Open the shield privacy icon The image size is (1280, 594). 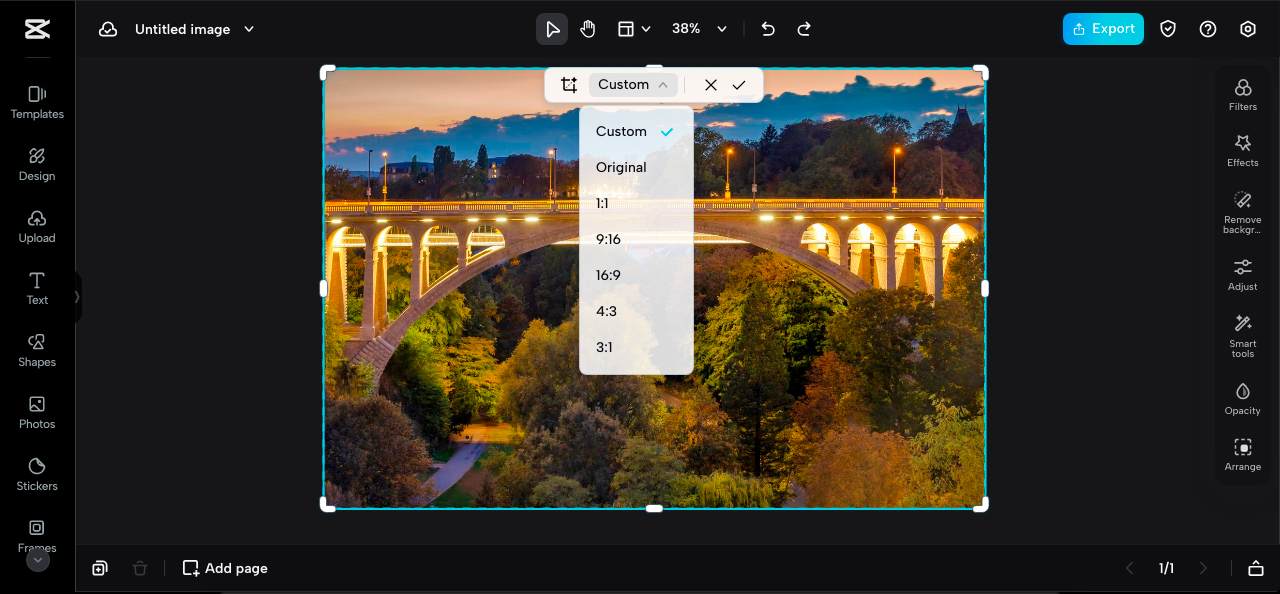(1168, 29)
